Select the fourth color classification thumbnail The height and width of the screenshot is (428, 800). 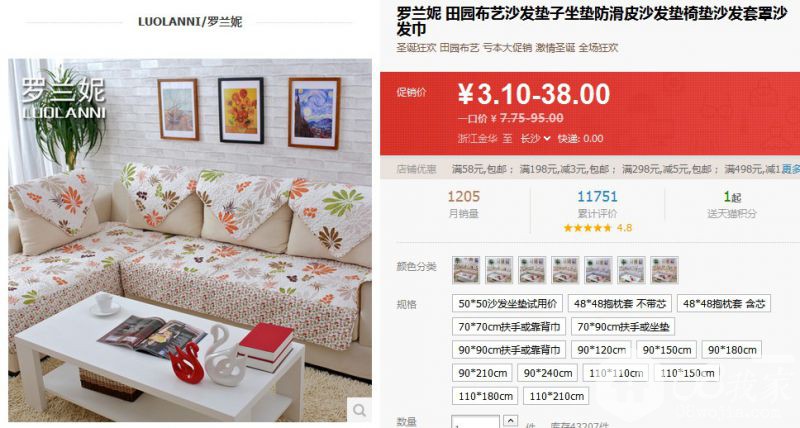(x=565, y=270)
